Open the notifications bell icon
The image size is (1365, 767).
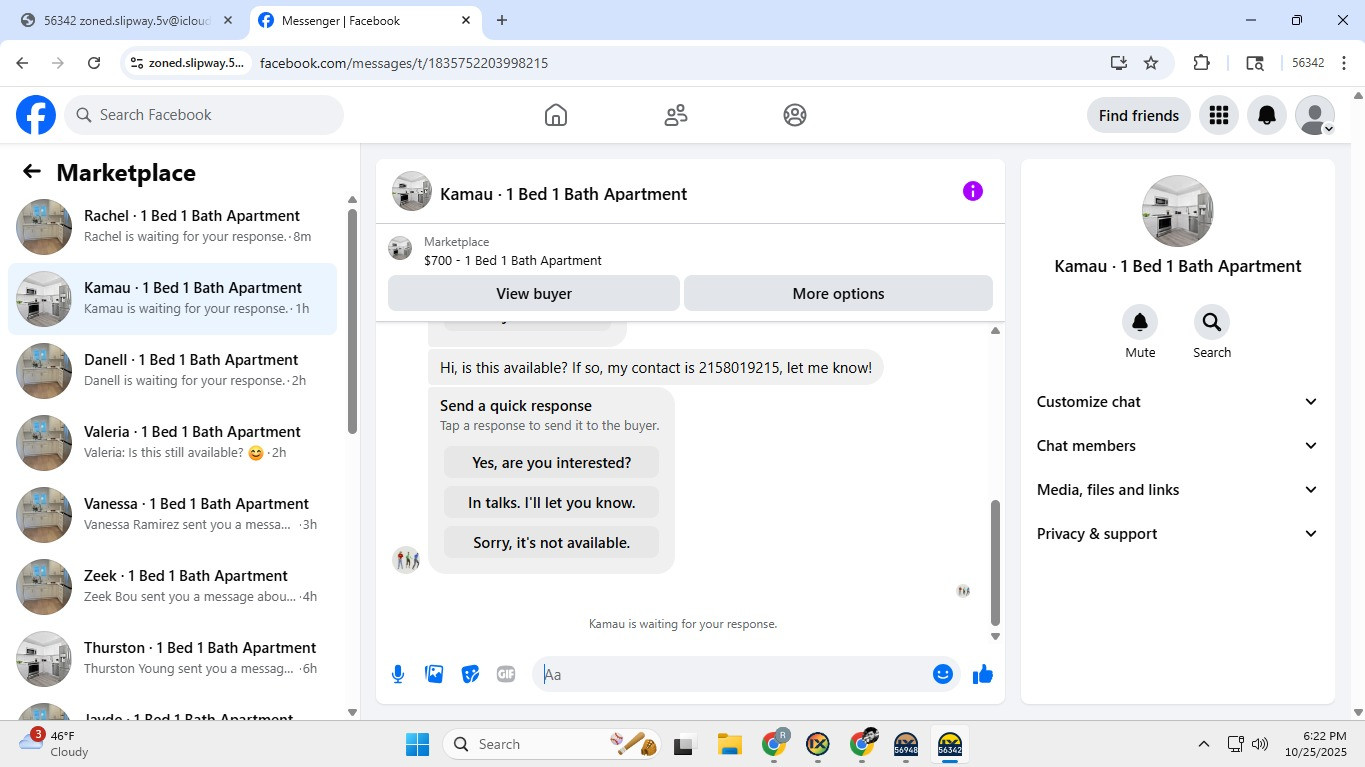click(1267, 115)
